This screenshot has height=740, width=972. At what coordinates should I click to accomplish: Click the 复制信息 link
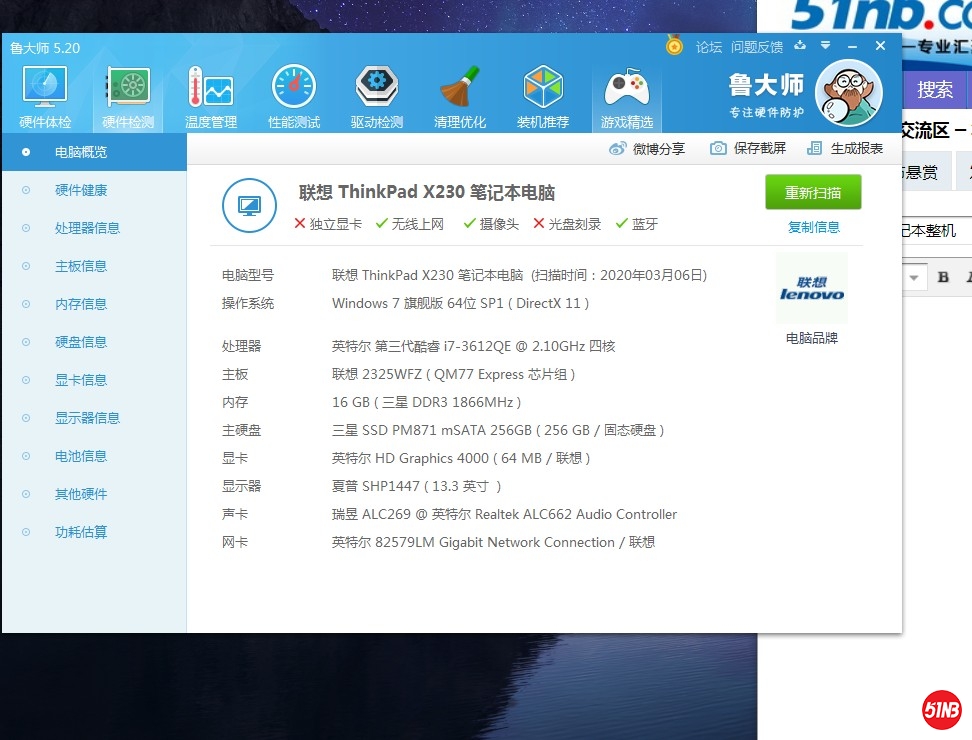813,227
